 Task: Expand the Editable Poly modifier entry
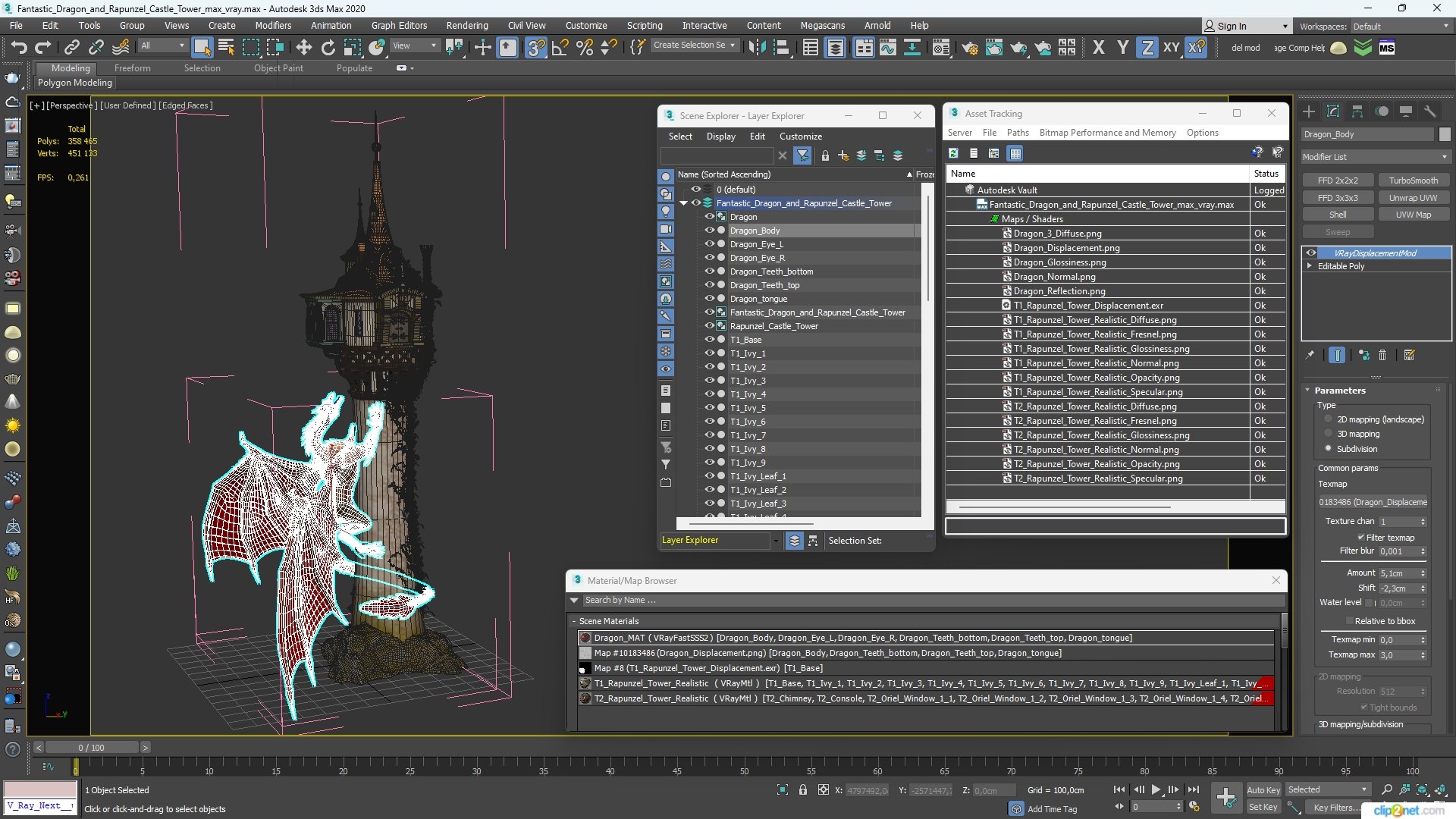1310,266
